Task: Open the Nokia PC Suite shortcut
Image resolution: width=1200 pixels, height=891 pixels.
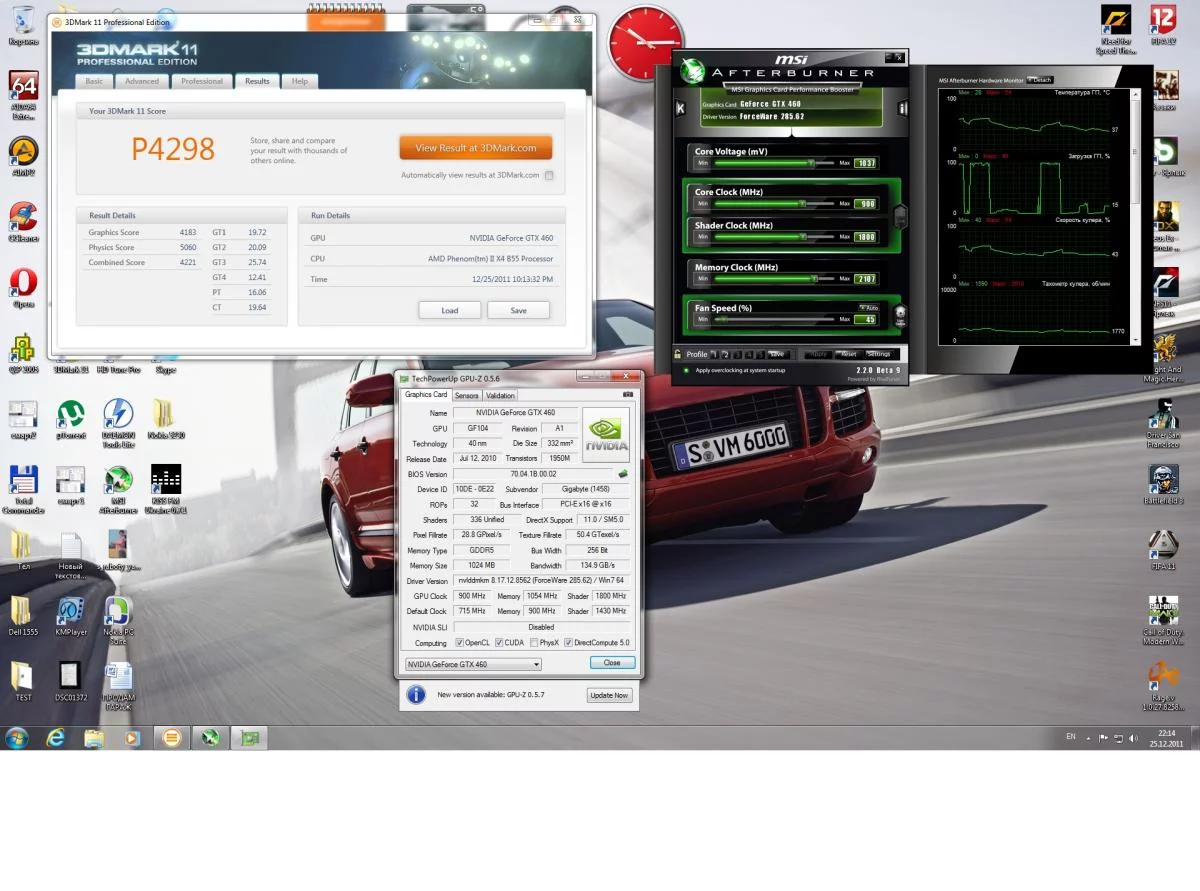Action: coord(118,620)
